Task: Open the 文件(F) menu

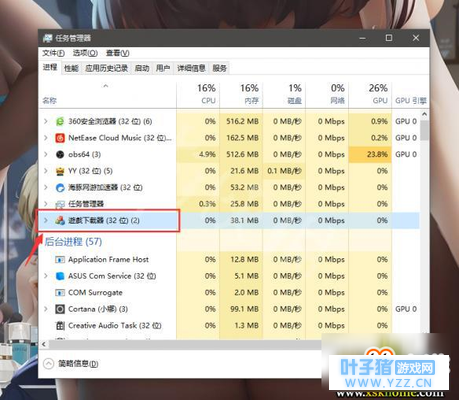Action: 53,53
